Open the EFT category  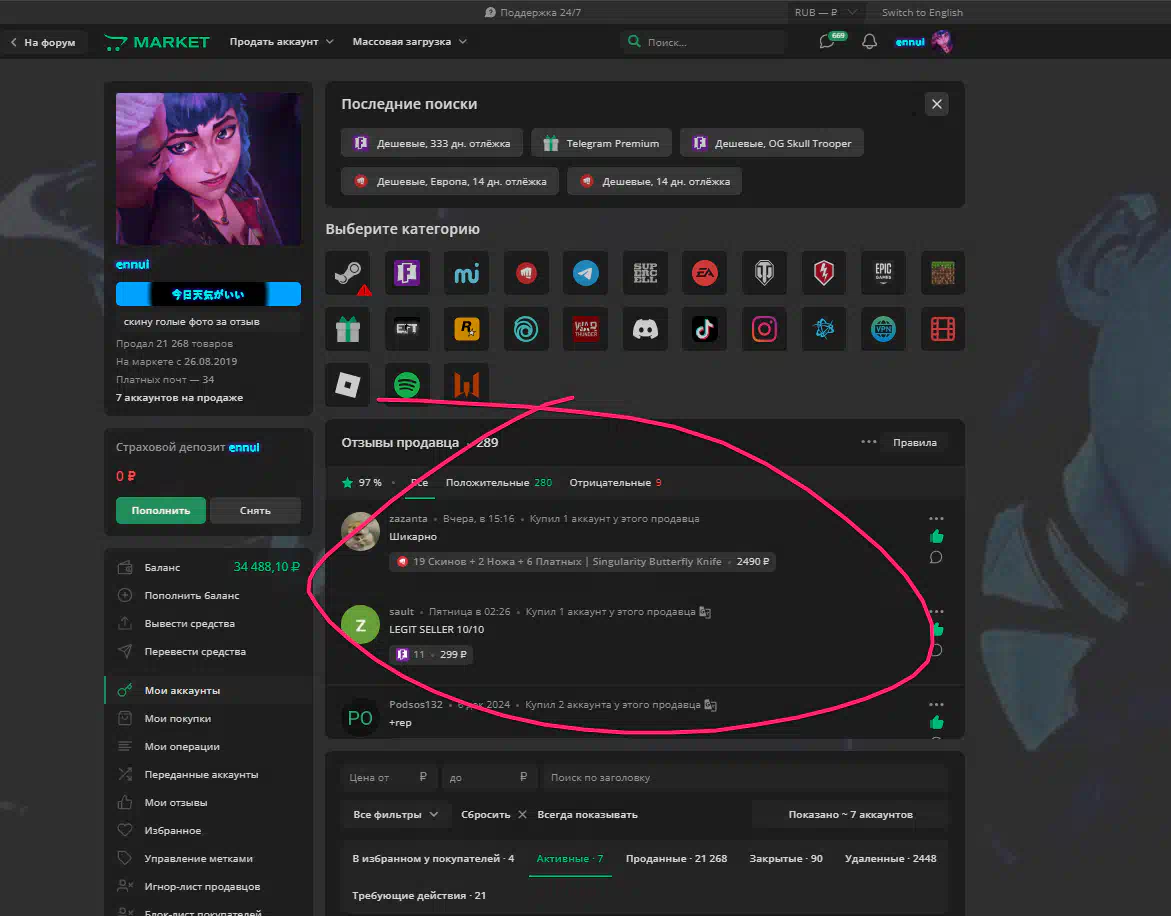pos(407,329)
